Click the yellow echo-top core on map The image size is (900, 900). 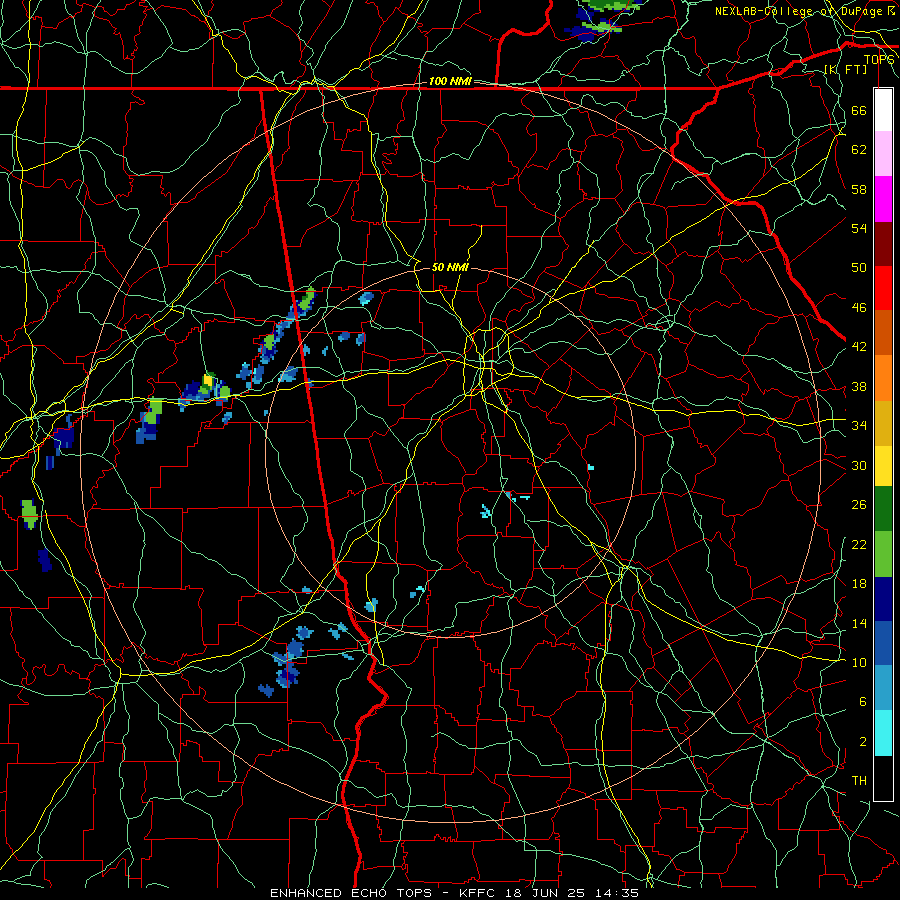coord(208,379)
